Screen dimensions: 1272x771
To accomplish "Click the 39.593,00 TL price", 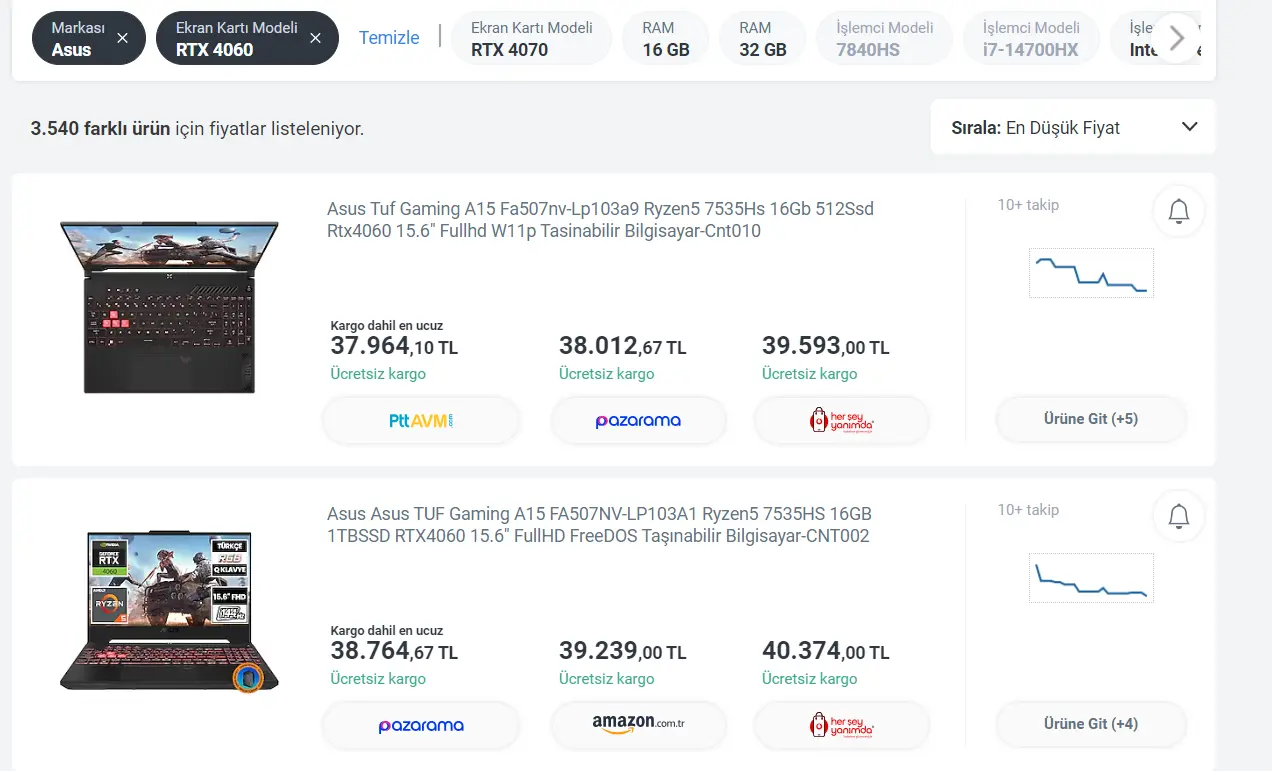I will [x=826, y=346].
